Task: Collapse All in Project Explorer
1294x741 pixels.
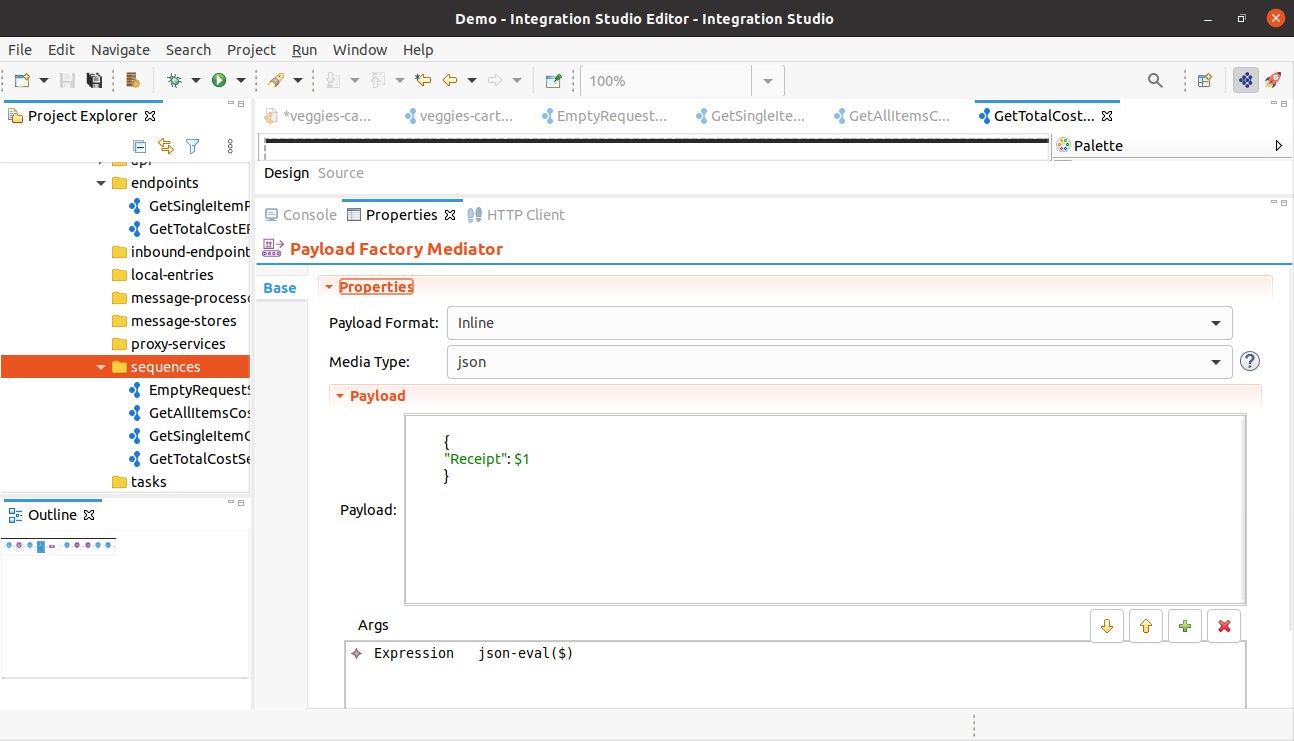Action: pyautogui.click(x=139, y=146)
